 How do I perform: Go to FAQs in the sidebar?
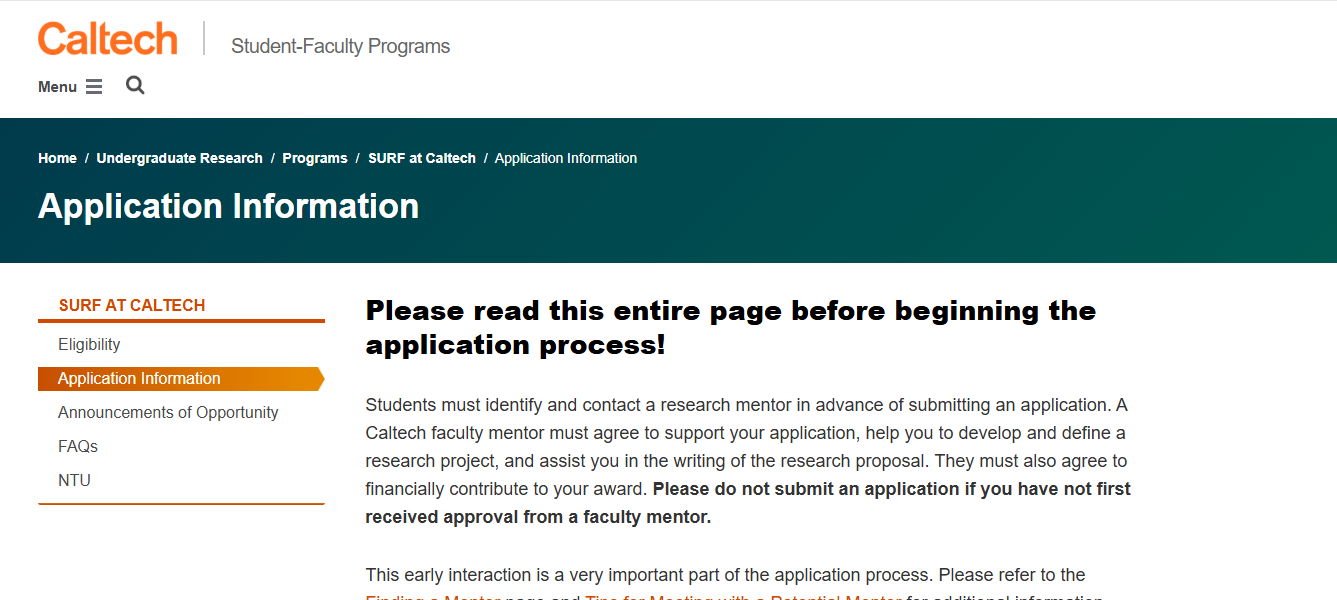(78, 446)
